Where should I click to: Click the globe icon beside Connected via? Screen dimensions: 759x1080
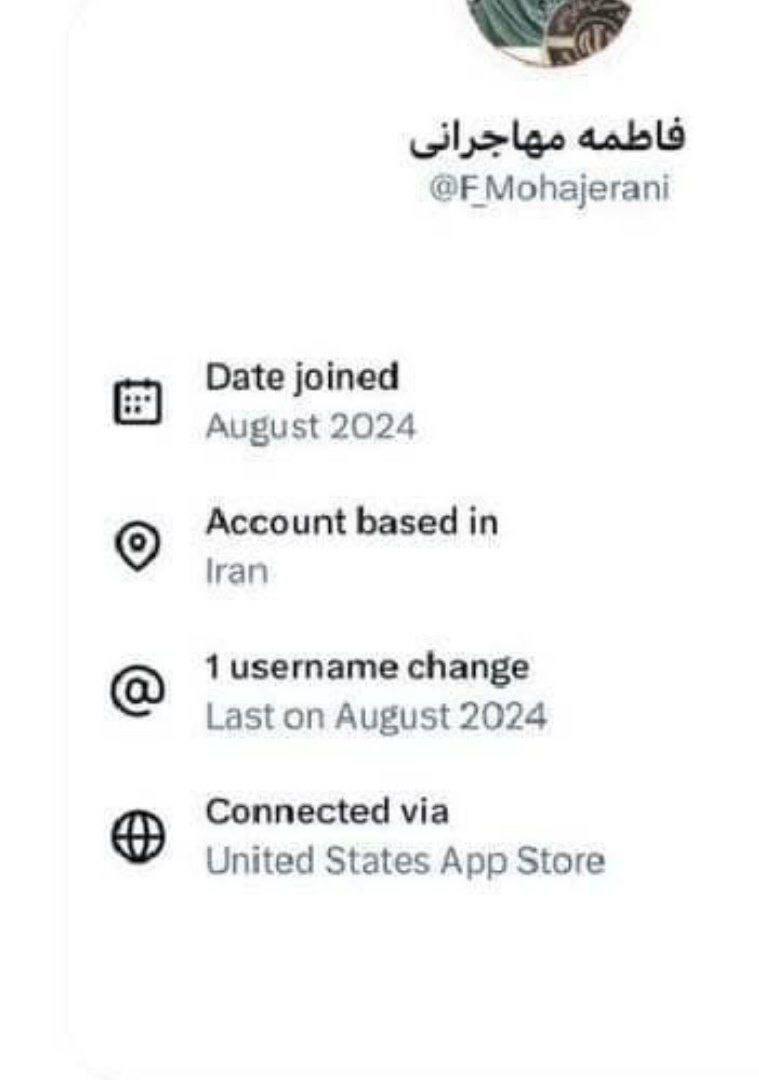tap(137, 838)
